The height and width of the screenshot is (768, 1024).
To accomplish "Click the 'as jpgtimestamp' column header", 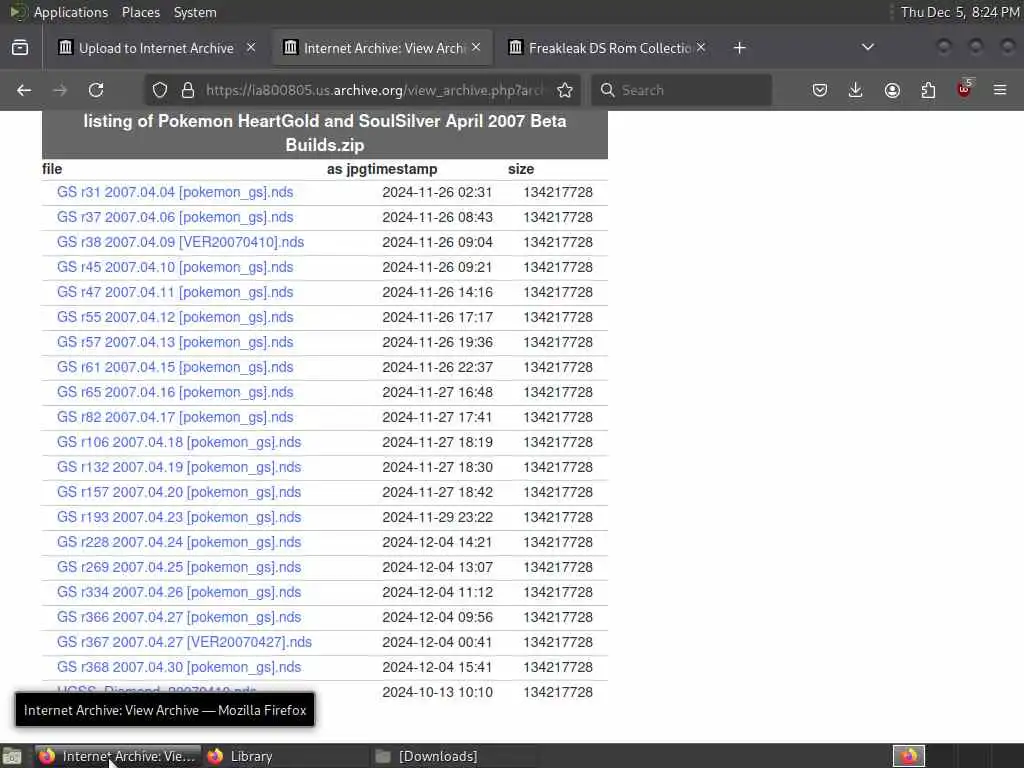I will pos(382,169).
